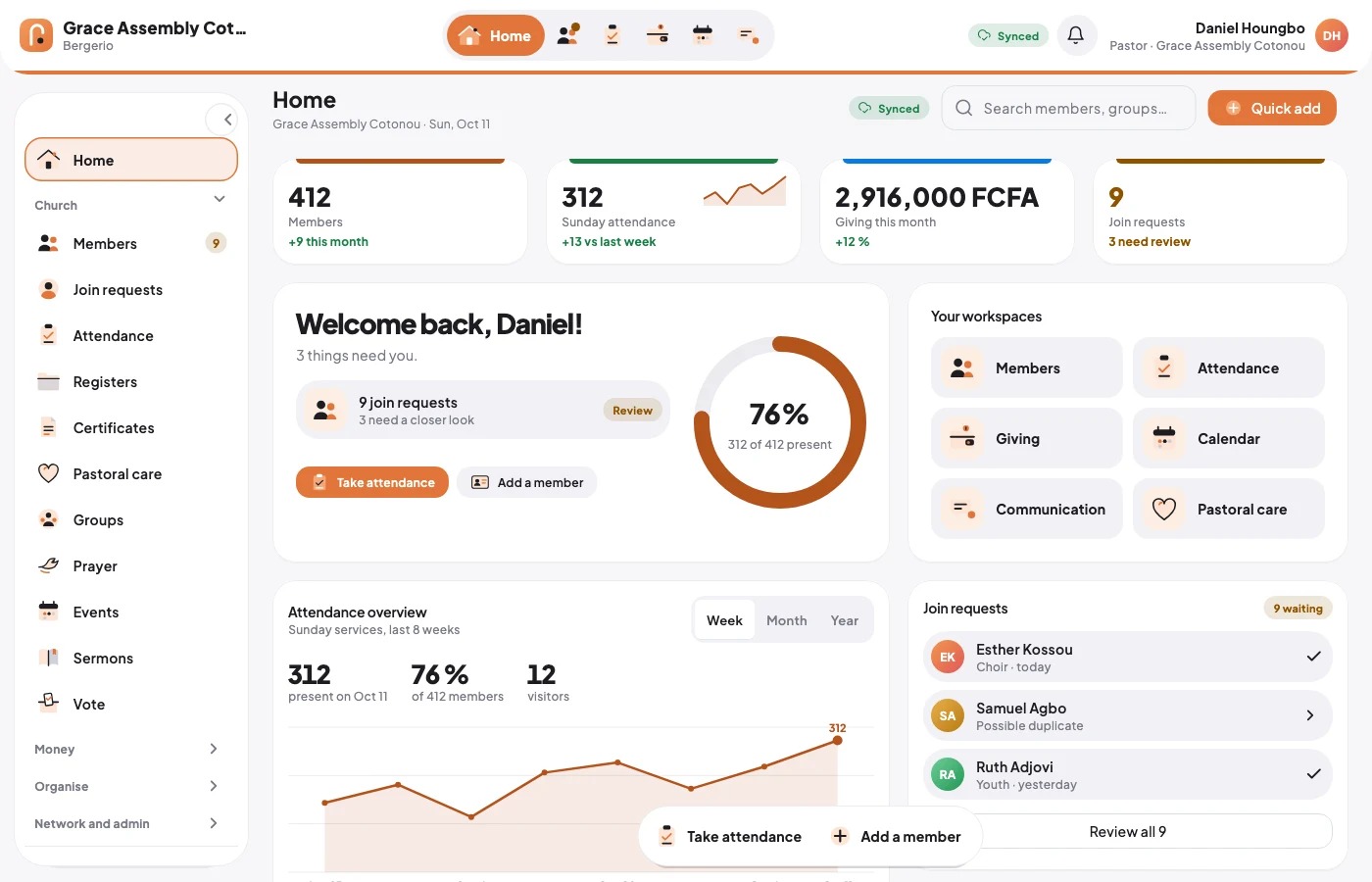This screenshot has height=882, width=1372.
Task: Open giving icon in top navigation
Action: point(658,35)
